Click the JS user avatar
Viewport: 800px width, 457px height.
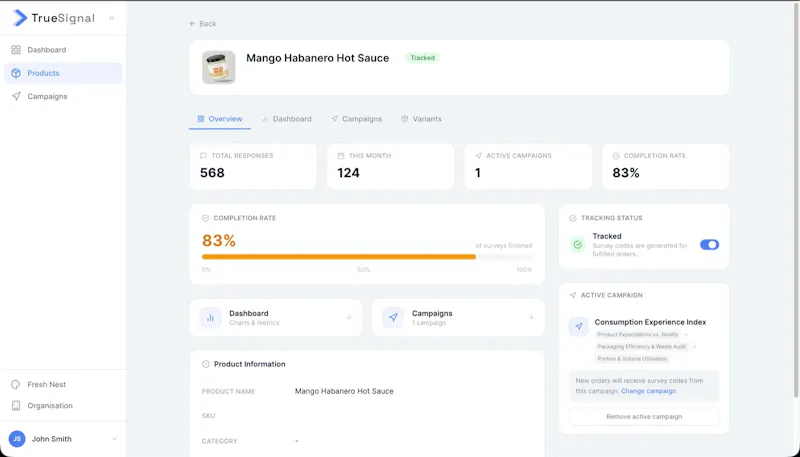point(17,439)
